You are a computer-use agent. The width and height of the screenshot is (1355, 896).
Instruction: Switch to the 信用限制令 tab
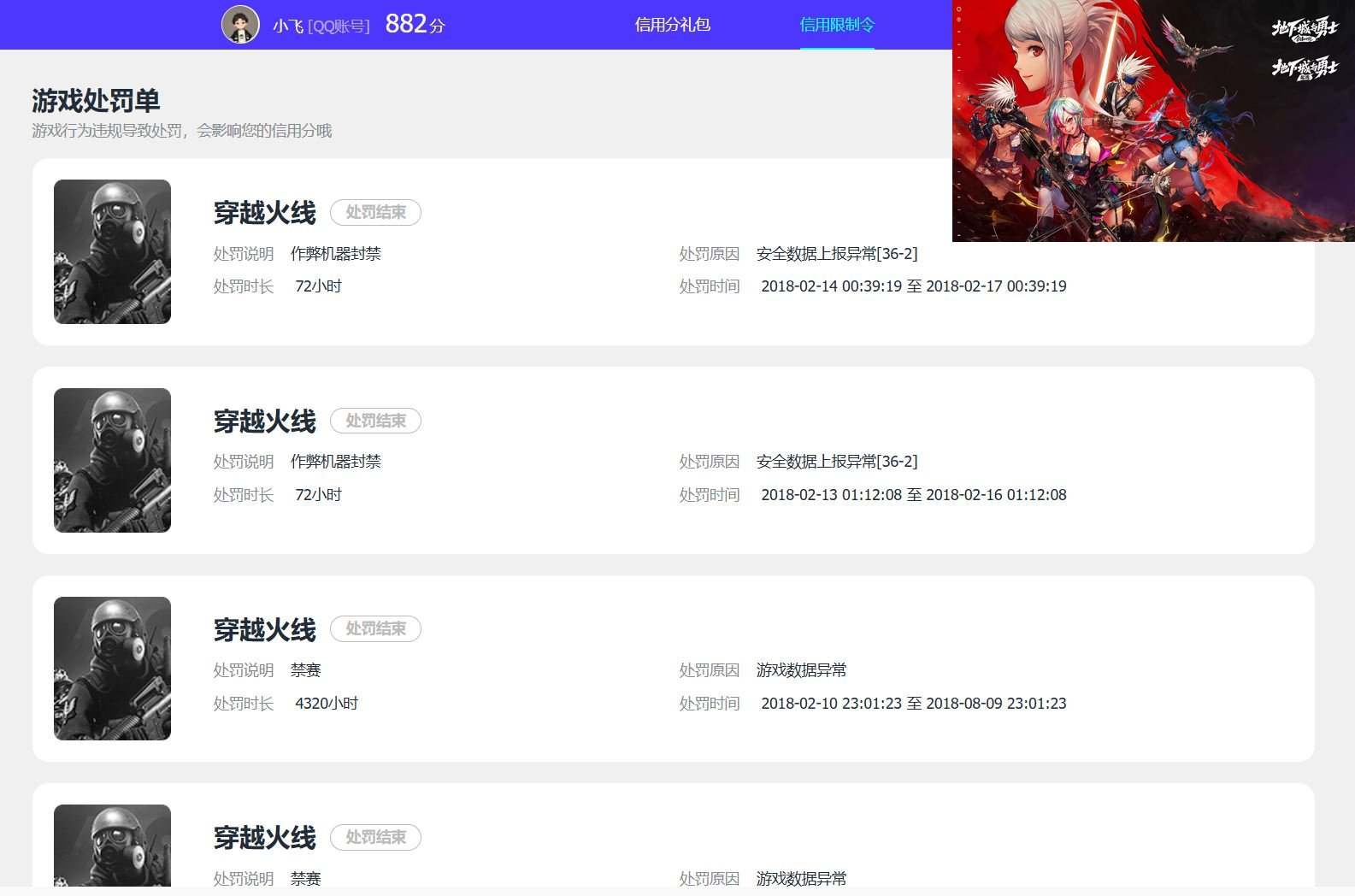point(837,25)
